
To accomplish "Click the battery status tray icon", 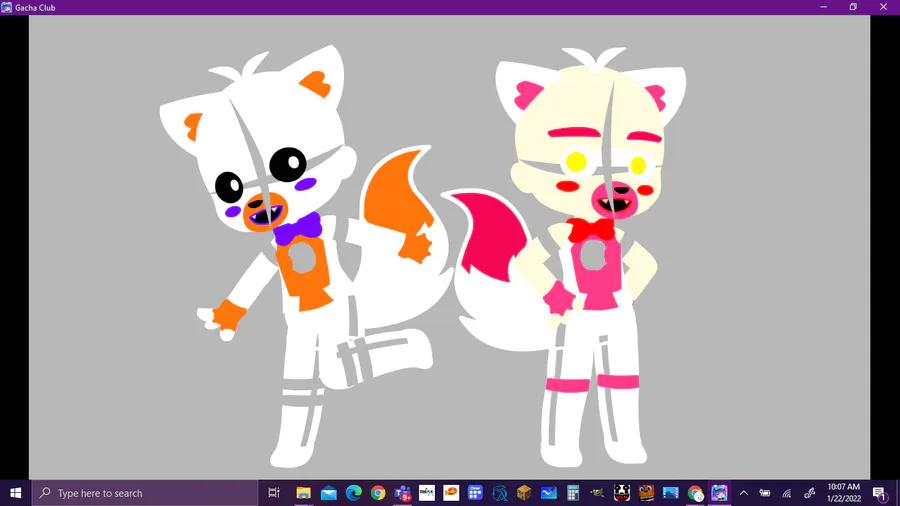I will click(x=765, y=493).
